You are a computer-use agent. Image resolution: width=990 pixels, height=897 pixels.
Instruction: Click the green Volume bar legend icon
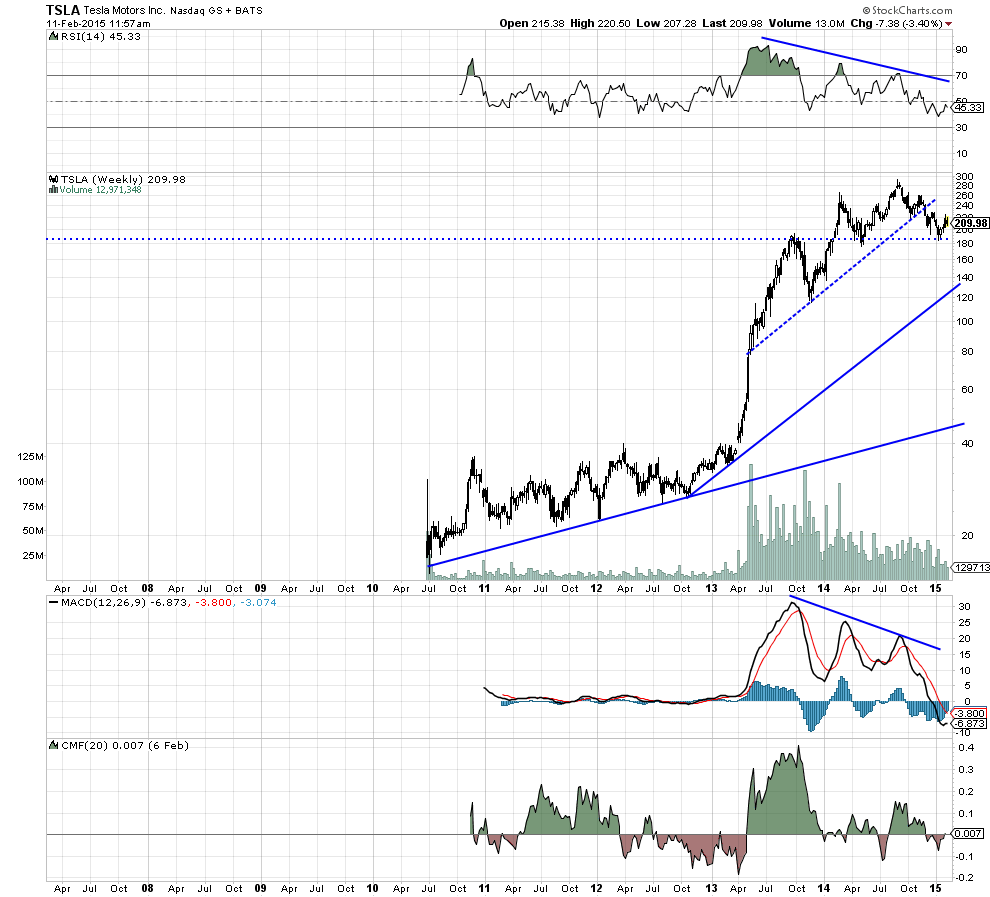pos(54,189)
